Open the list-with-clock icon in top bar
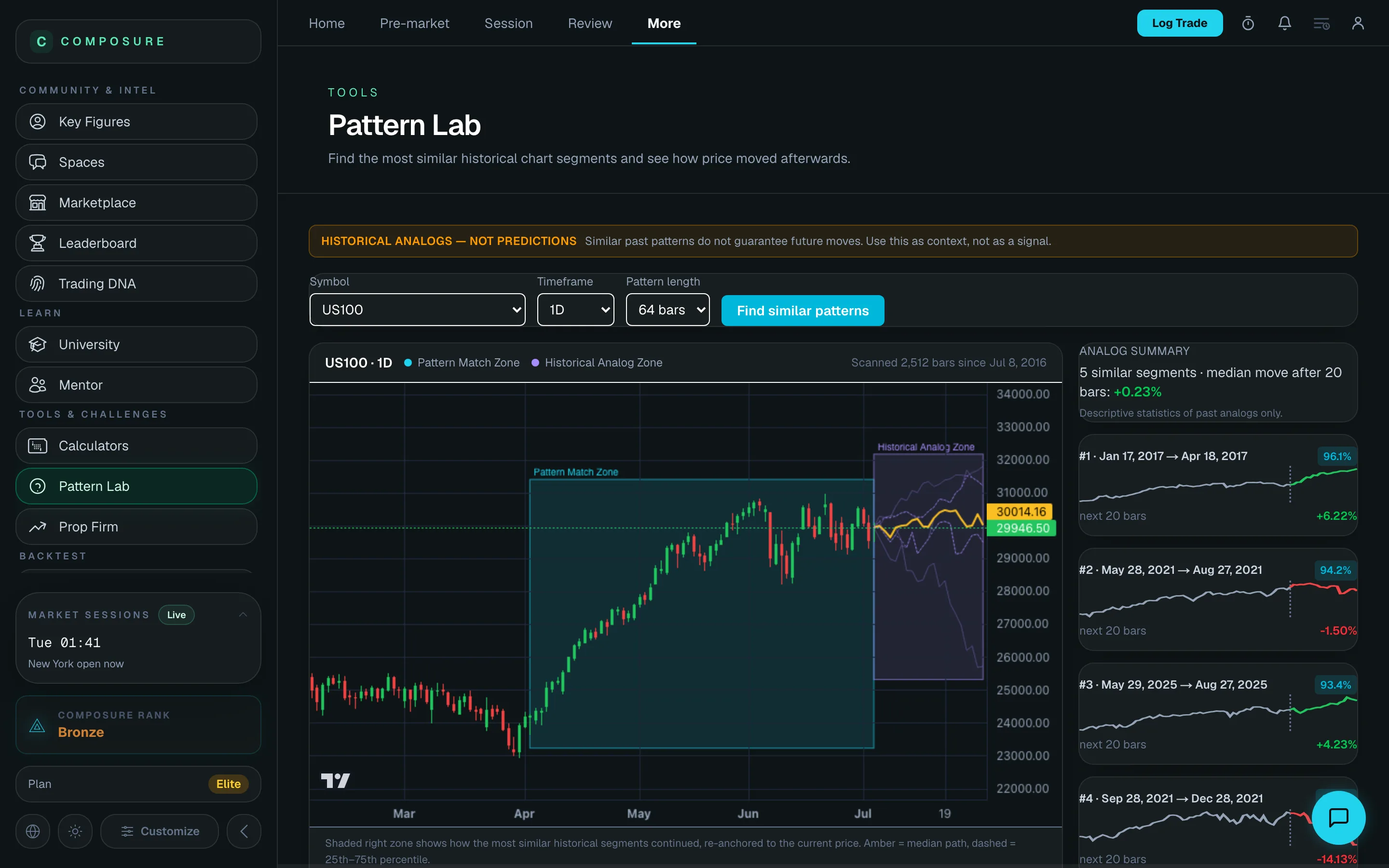Image resolution: width=1389 pixels, height=868 pixels. pos(1321,24)
